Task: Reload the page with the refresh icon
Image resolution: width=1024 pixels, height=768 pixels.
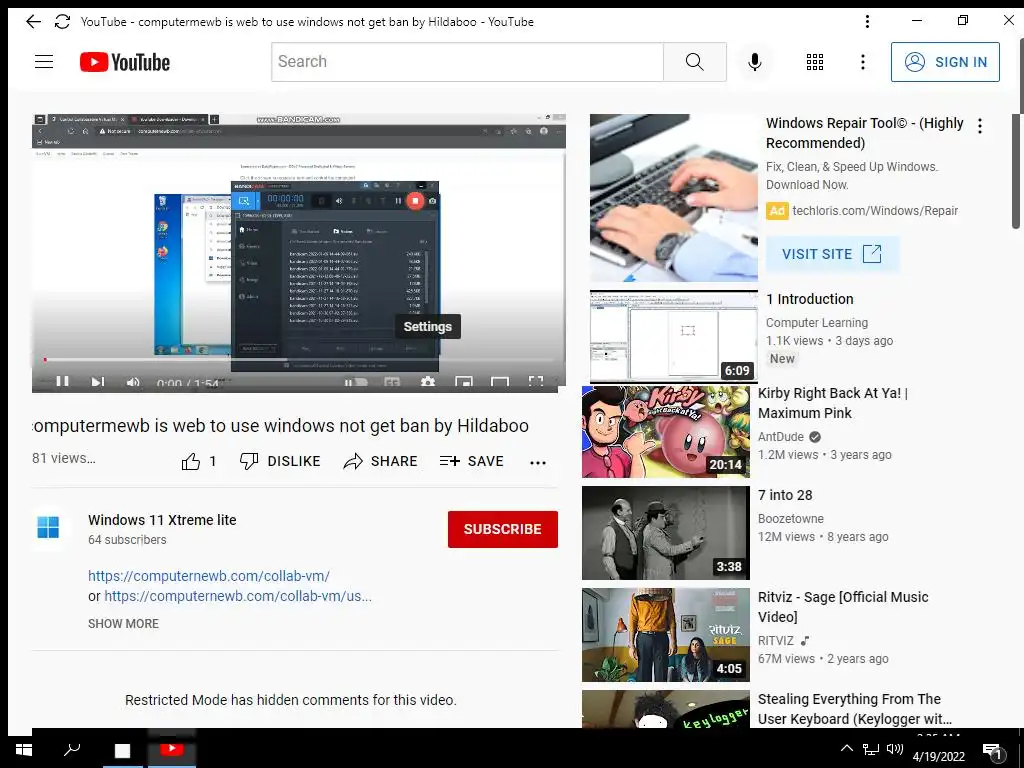Action: [x=62, y=22]
